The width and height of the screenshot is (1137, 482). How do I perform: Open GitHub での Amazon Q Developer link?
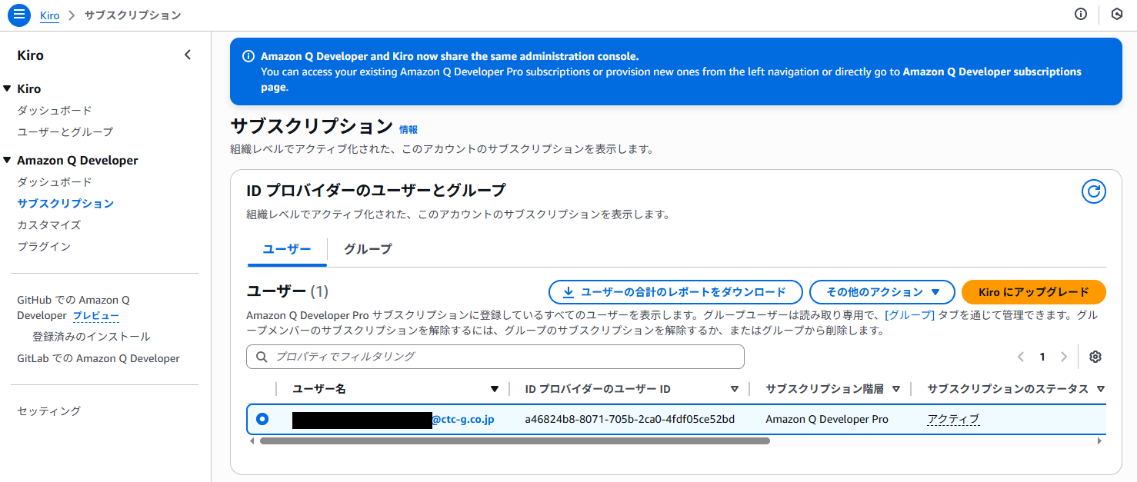(x=73, y=307)
